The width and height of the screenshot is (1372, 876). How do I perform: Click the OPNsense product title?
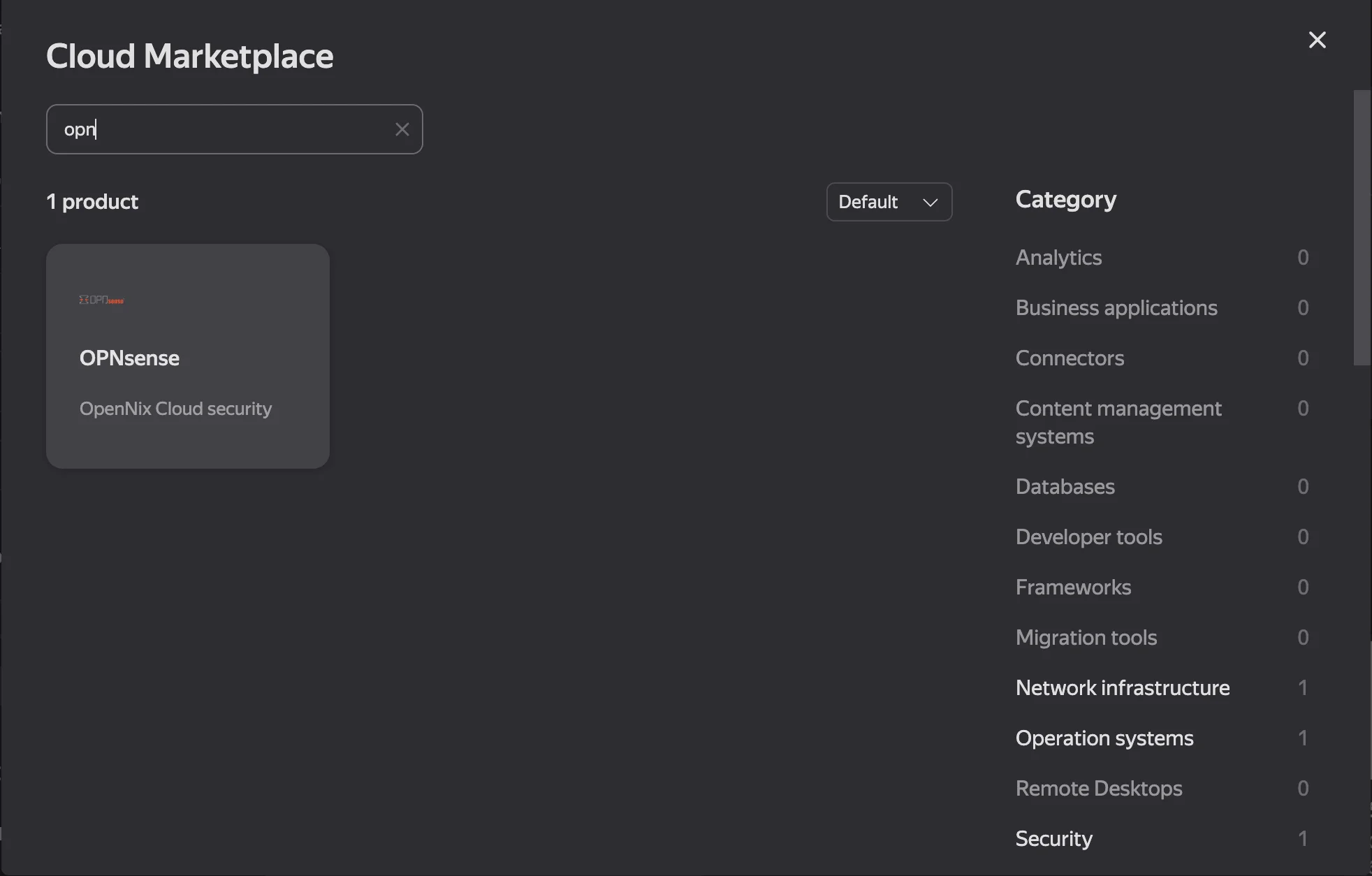(129, 358)
